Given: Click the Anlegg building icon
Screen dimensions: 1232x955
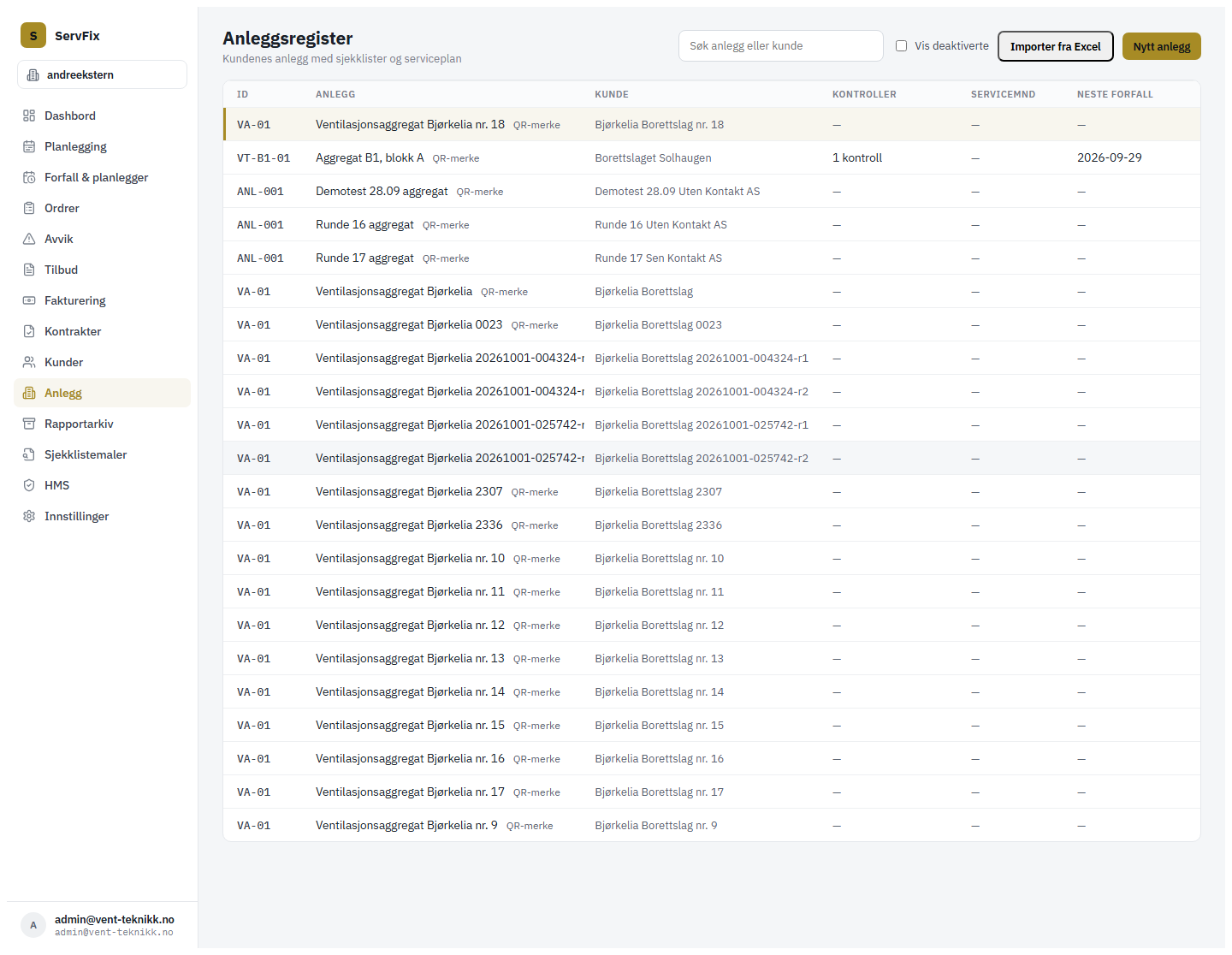Looking at the screenshot, I should tap(29, 393).
